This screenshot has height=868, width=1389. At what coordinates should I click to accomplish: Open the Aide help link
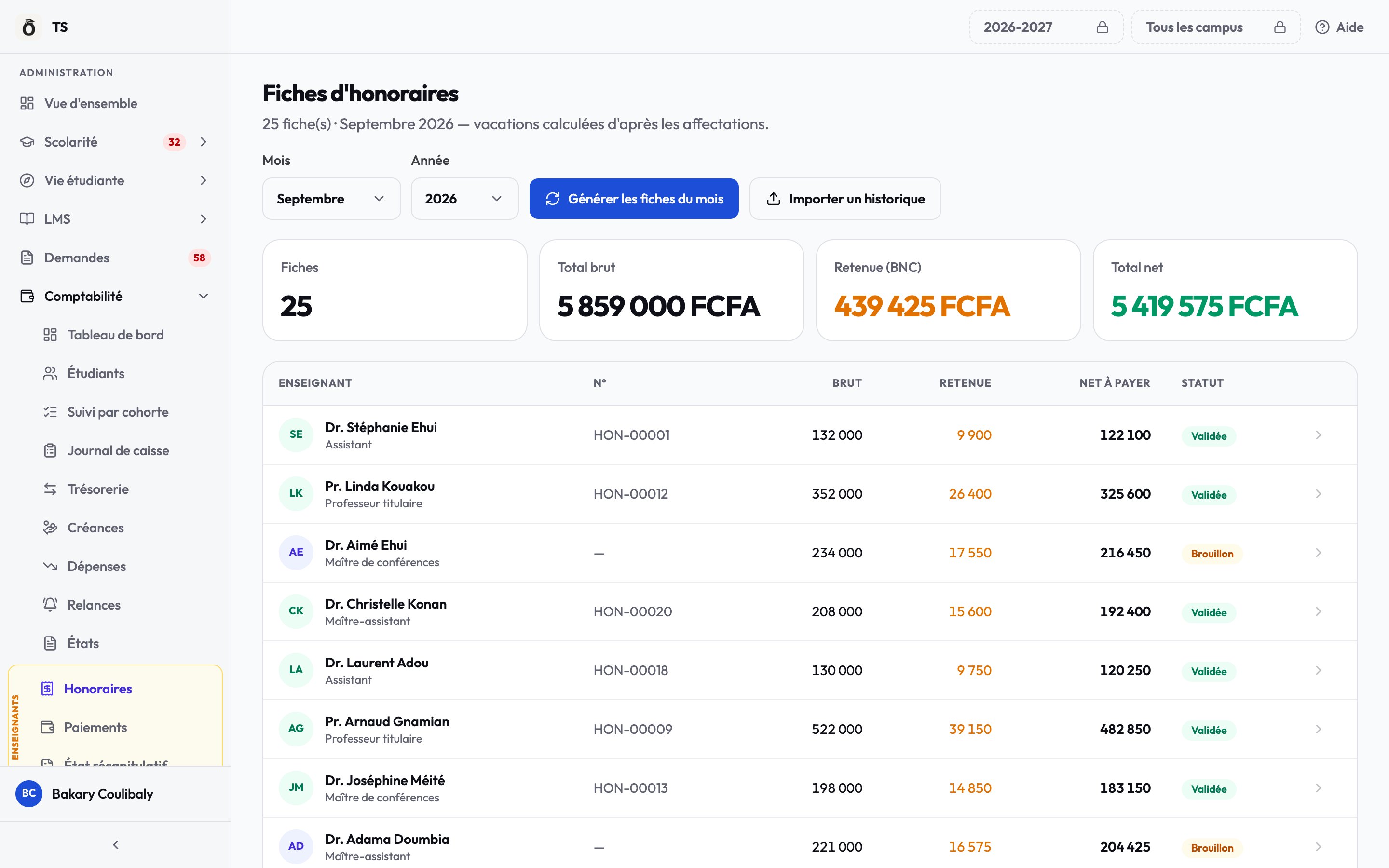coord(1339,27)
